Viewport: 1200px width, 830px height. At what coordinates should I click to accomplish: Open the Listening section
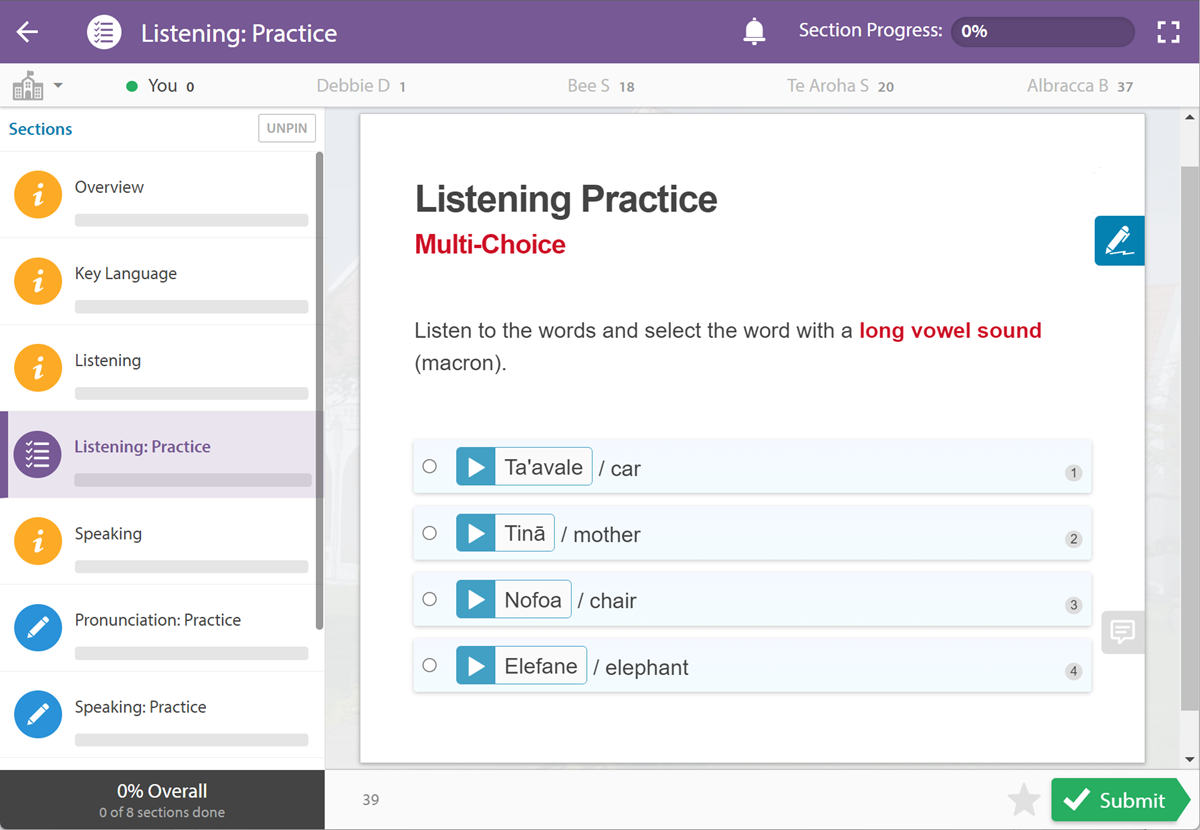pyautogui.click(x=162, y=368)
